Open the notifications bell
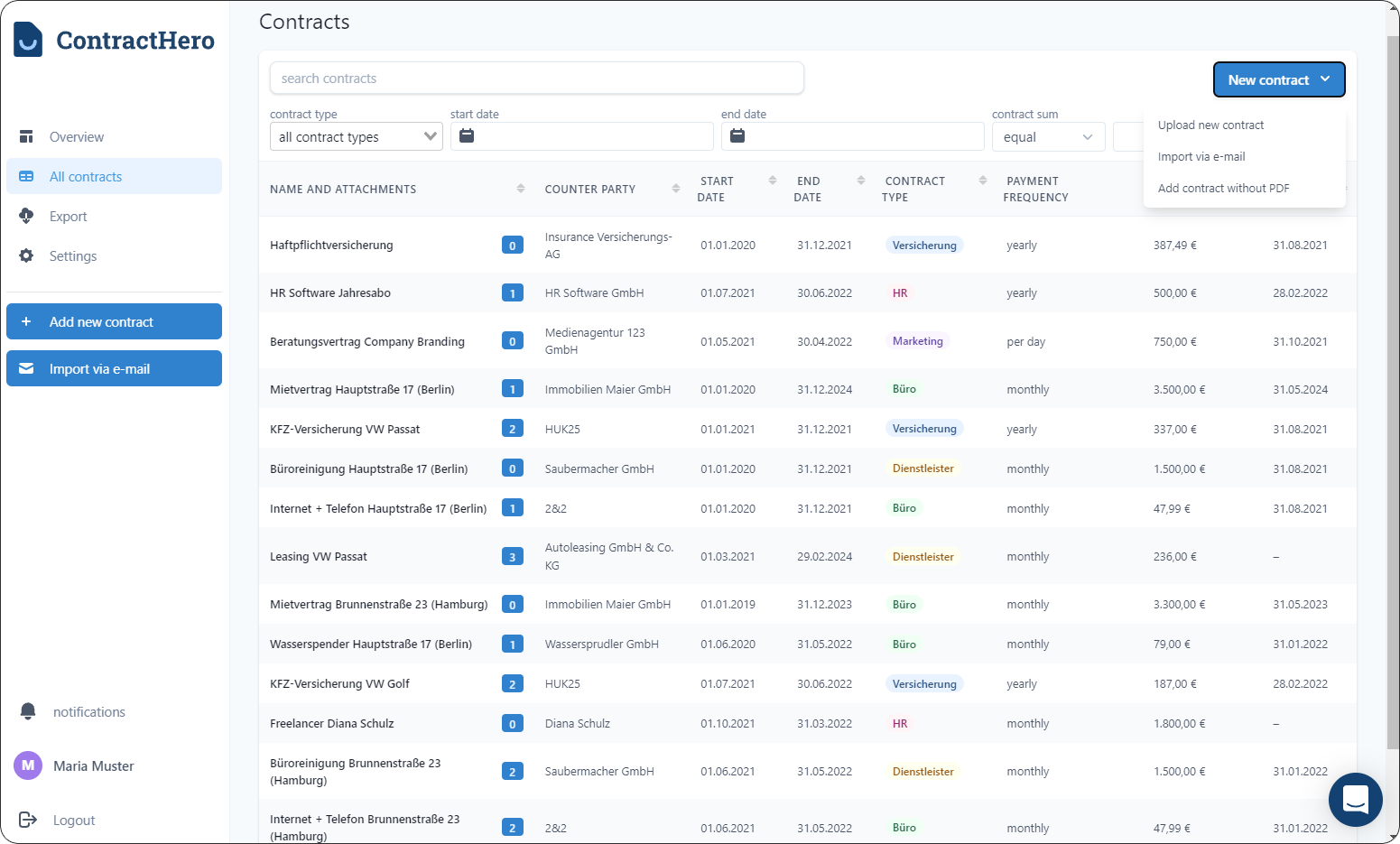Image resolution: width=1400 pixels, height=844 pixels. pos(27,711)
